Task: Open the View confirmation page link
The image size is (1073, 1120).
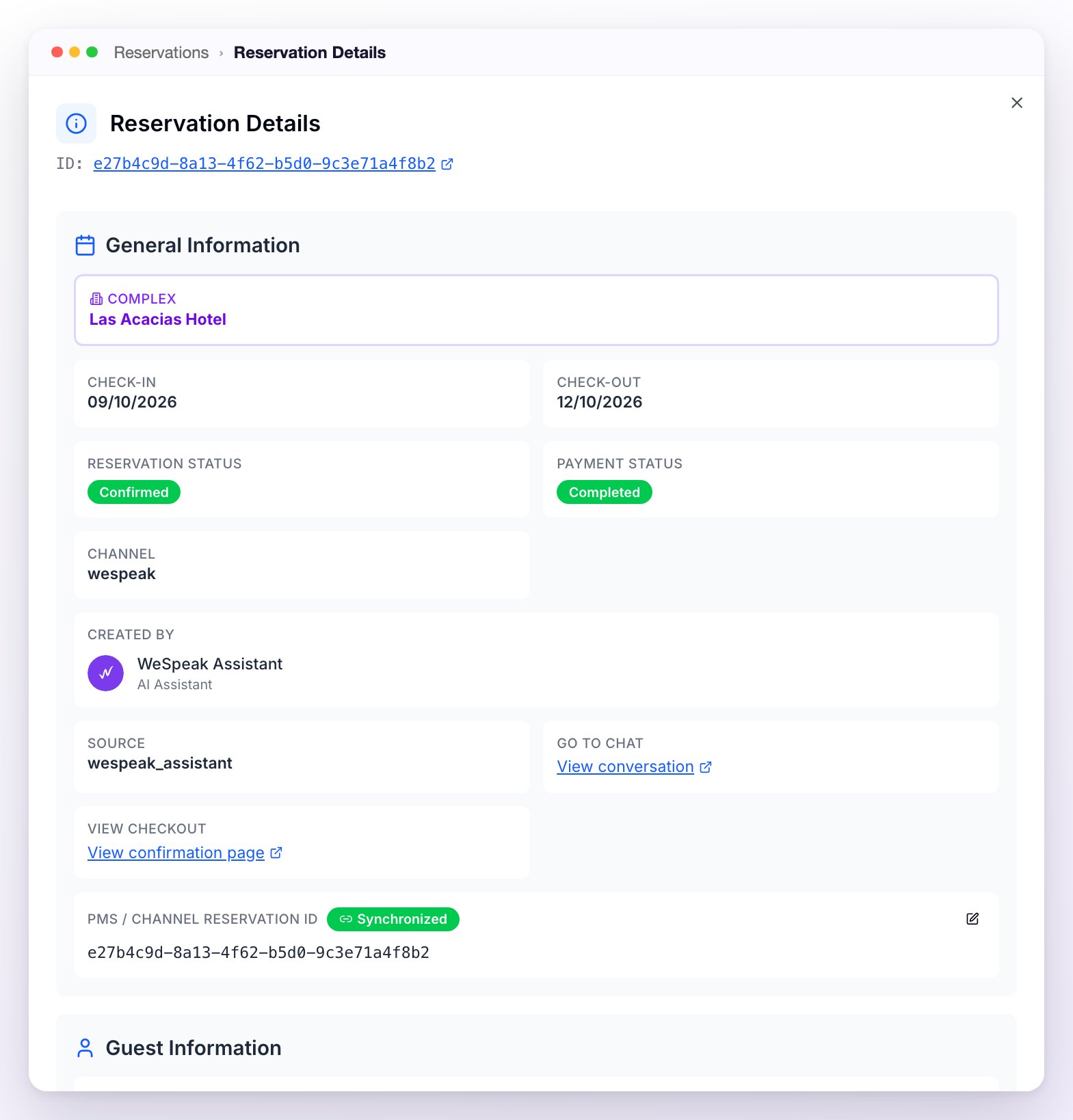Action: (x=176, y=853)
